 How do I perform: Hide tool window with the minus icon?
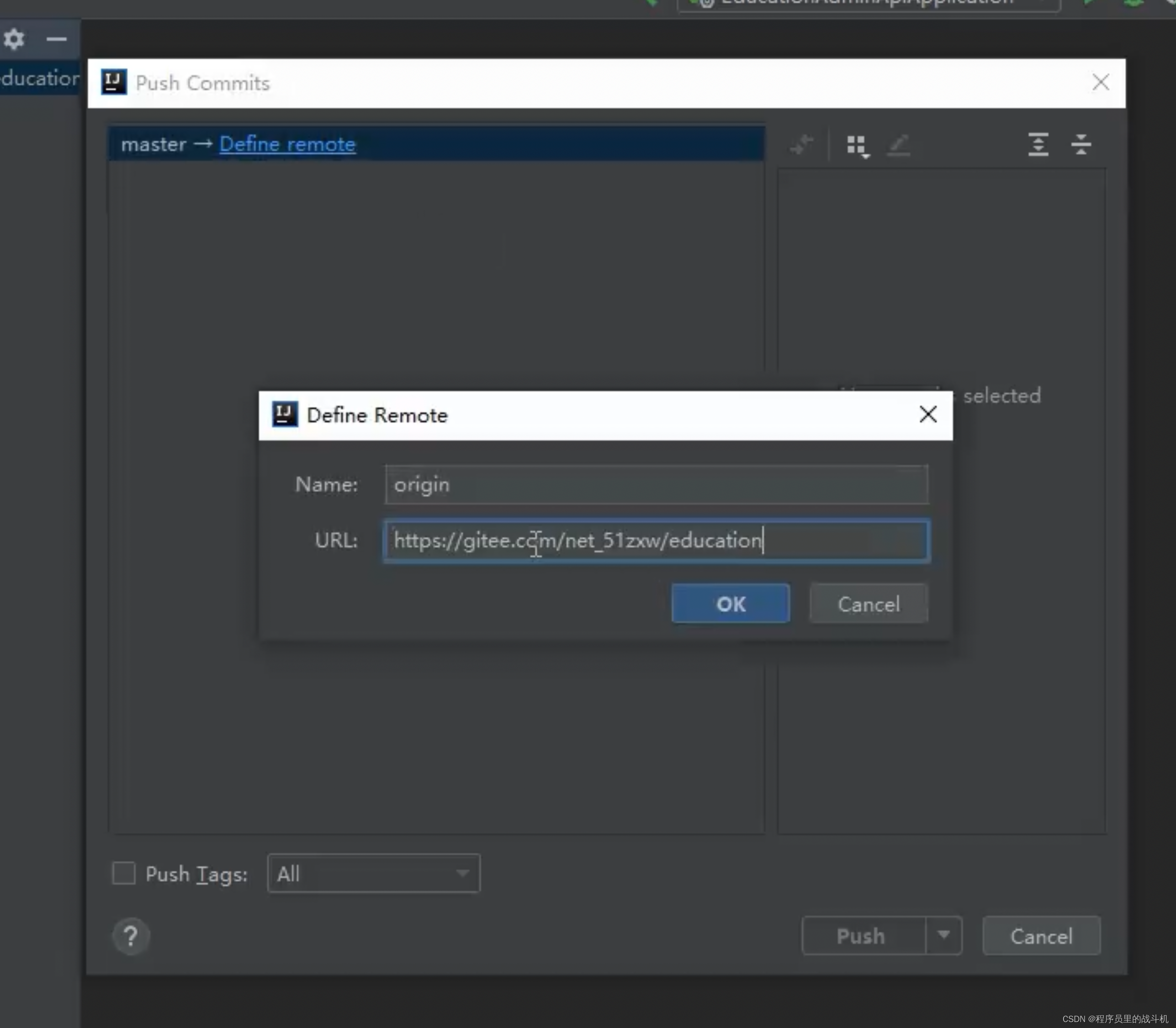tap(56, 39)
